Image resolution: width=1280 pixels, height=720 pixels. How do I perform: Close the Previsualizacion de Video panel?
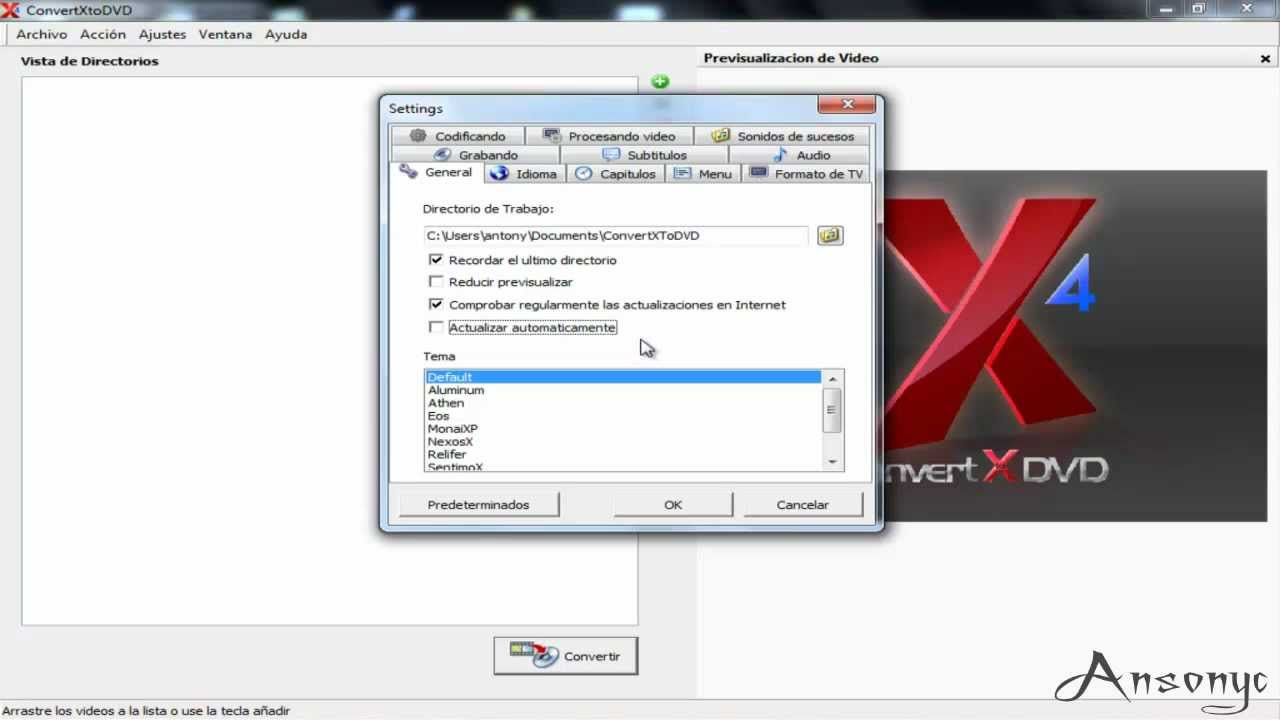click(x=1265, y=59)
